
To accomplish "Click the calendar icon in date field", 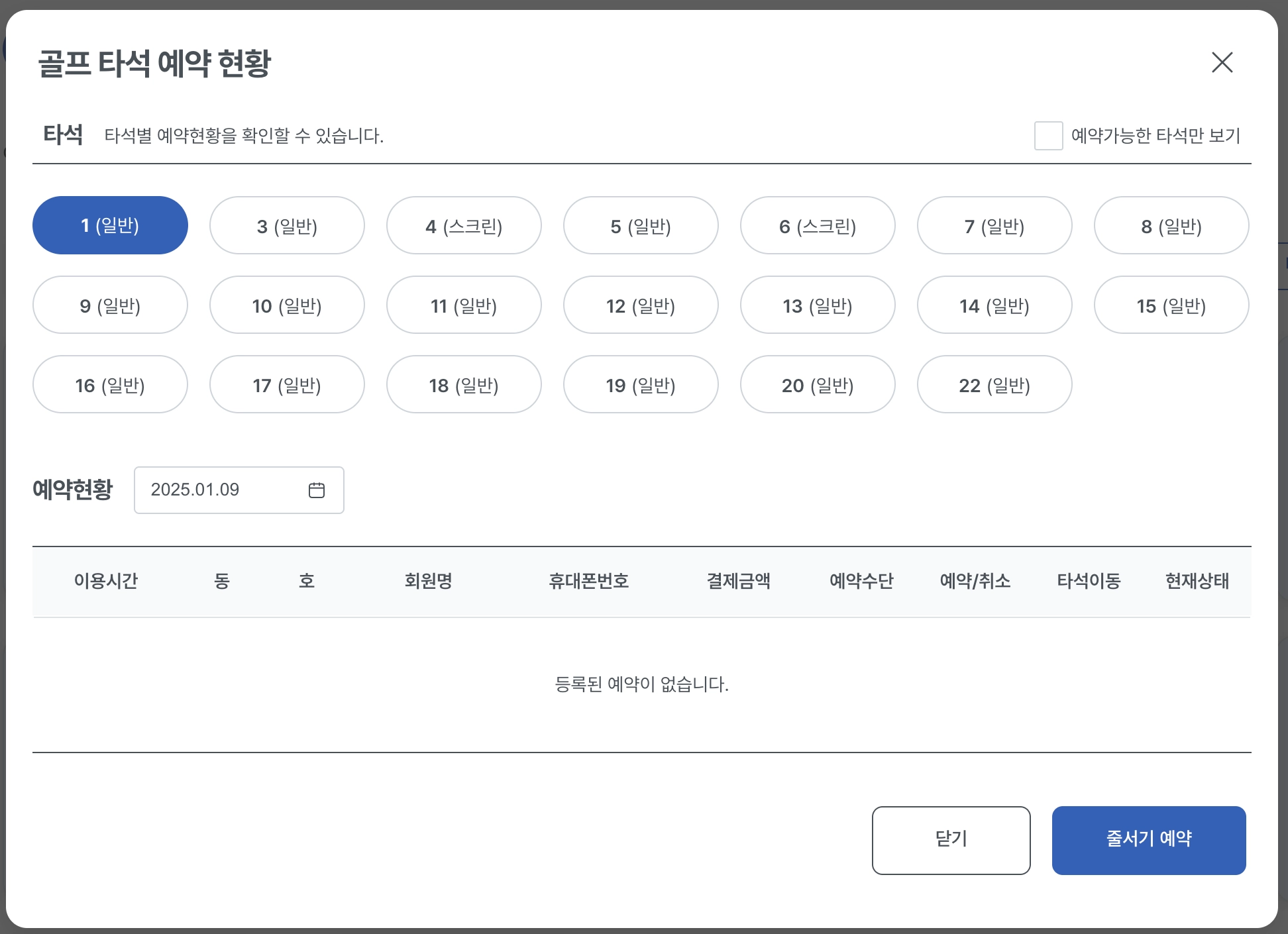I will pyautogui.click(x=317, y=490).
